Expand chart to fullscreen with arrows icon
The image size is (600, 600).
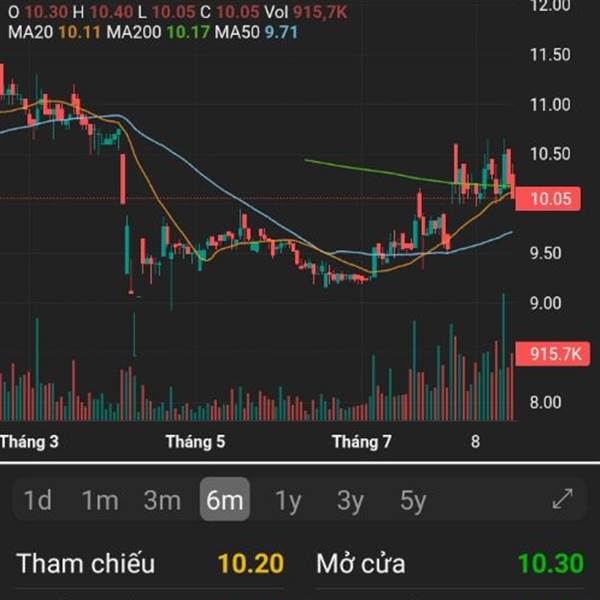pyautogui.click(x=562, y=499)
